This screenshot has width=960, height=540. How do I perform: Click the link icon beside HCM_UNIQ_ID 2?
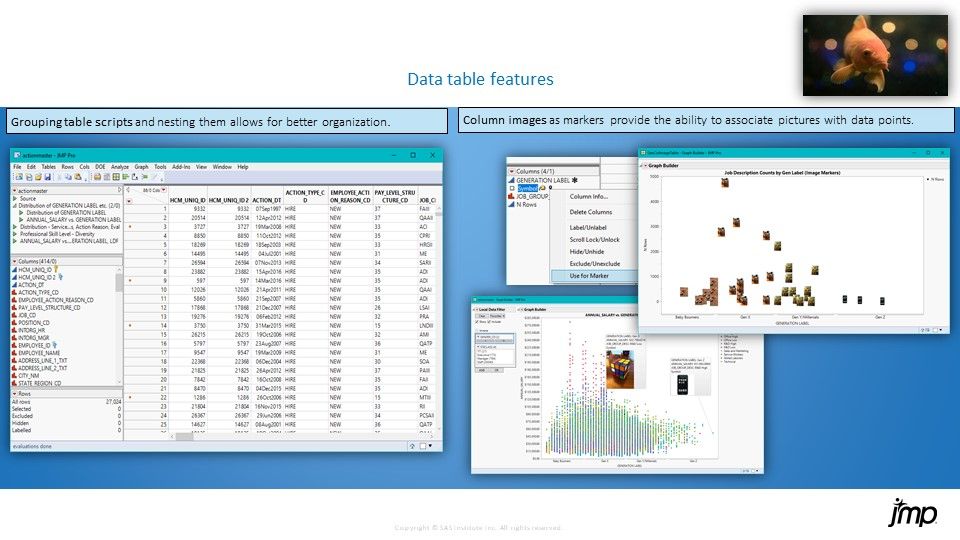coord(61,277)
